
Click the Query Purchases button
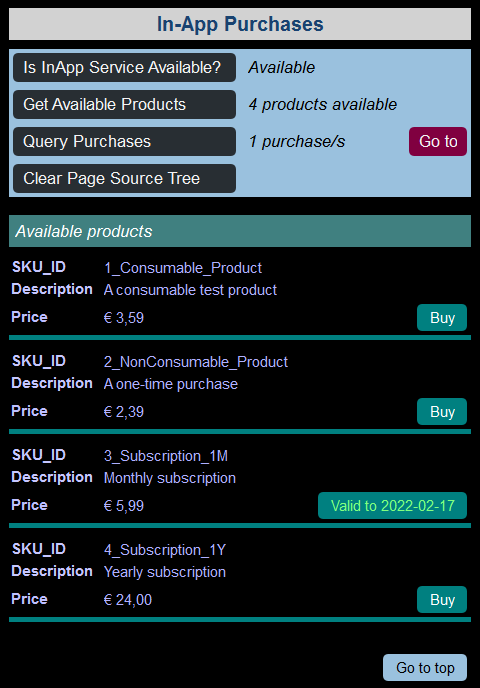click(x=124, y=141)
